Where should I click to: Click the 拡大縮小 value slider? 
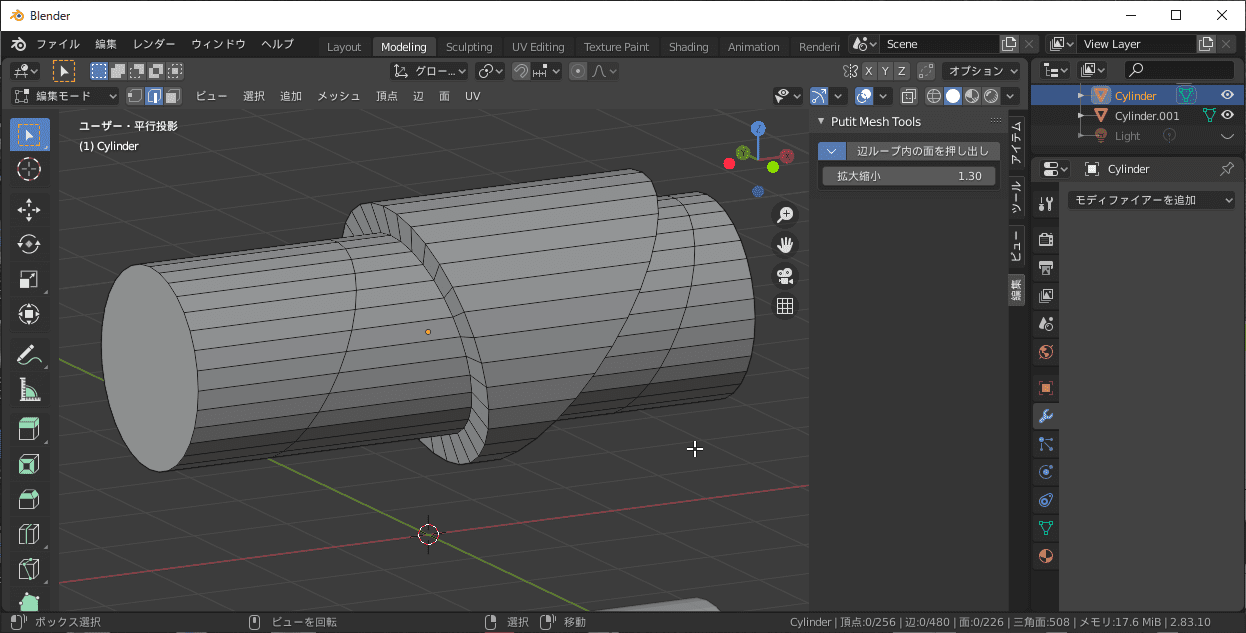coord(908,176)
